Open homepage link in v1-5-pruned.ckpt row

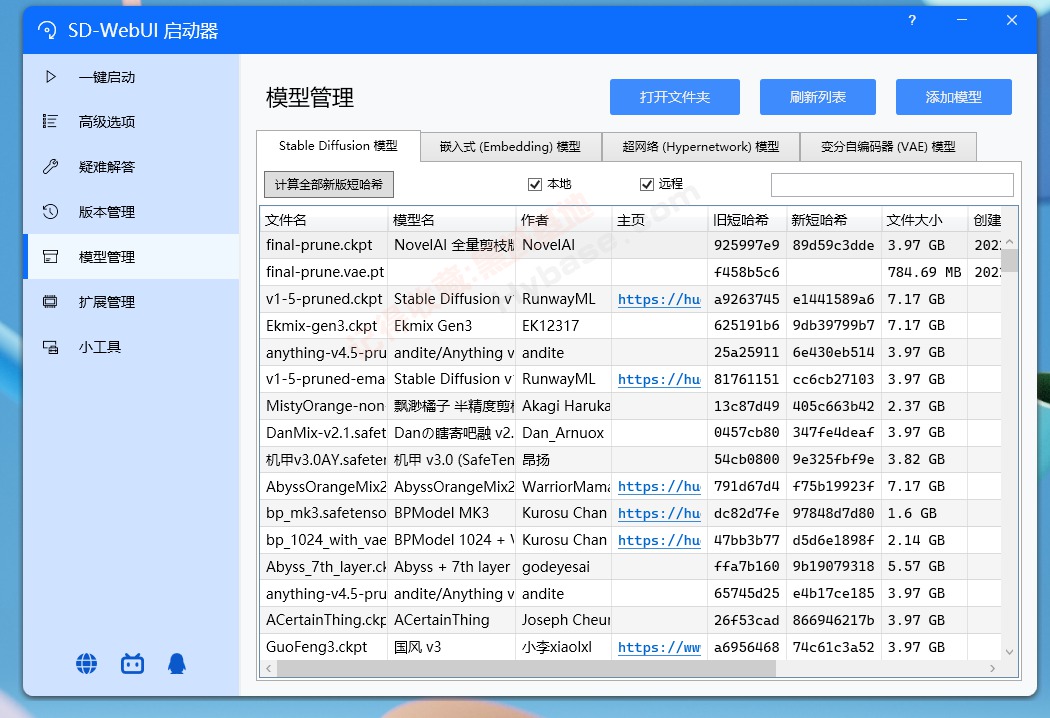659,299
